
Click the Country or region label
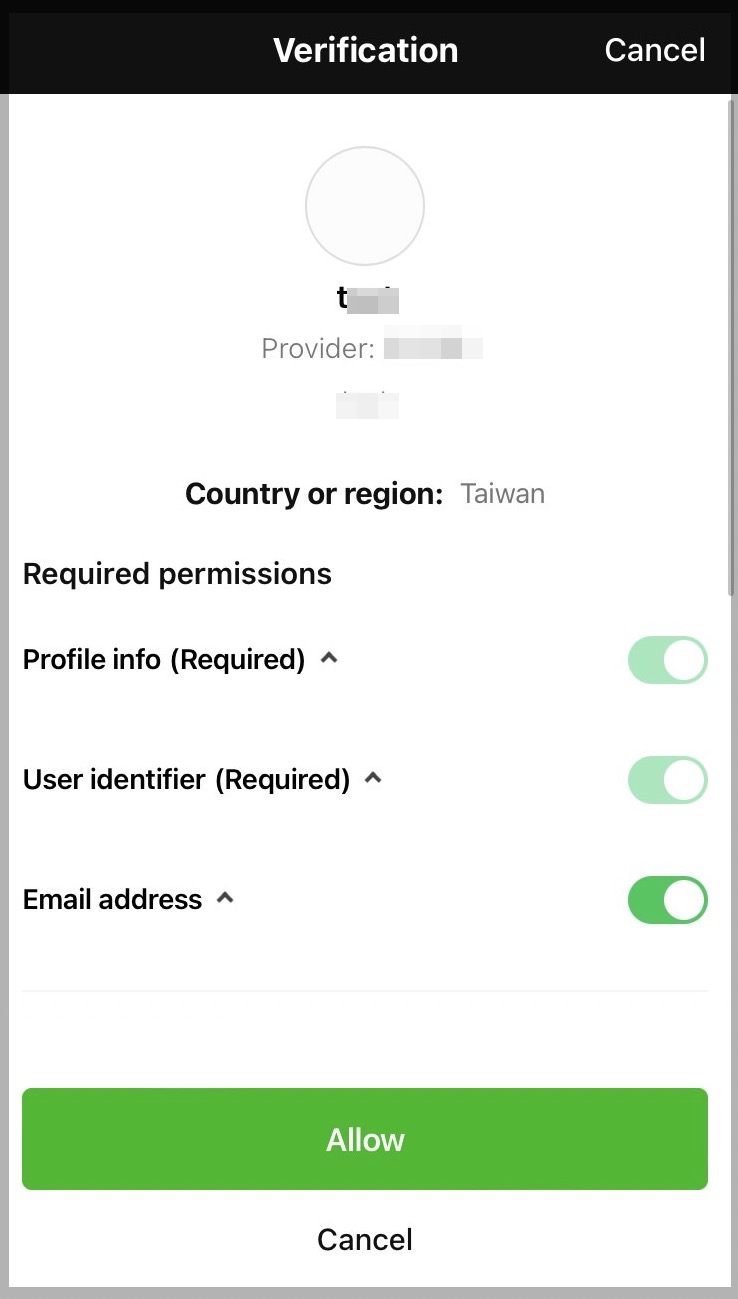(x=314, y=494)
